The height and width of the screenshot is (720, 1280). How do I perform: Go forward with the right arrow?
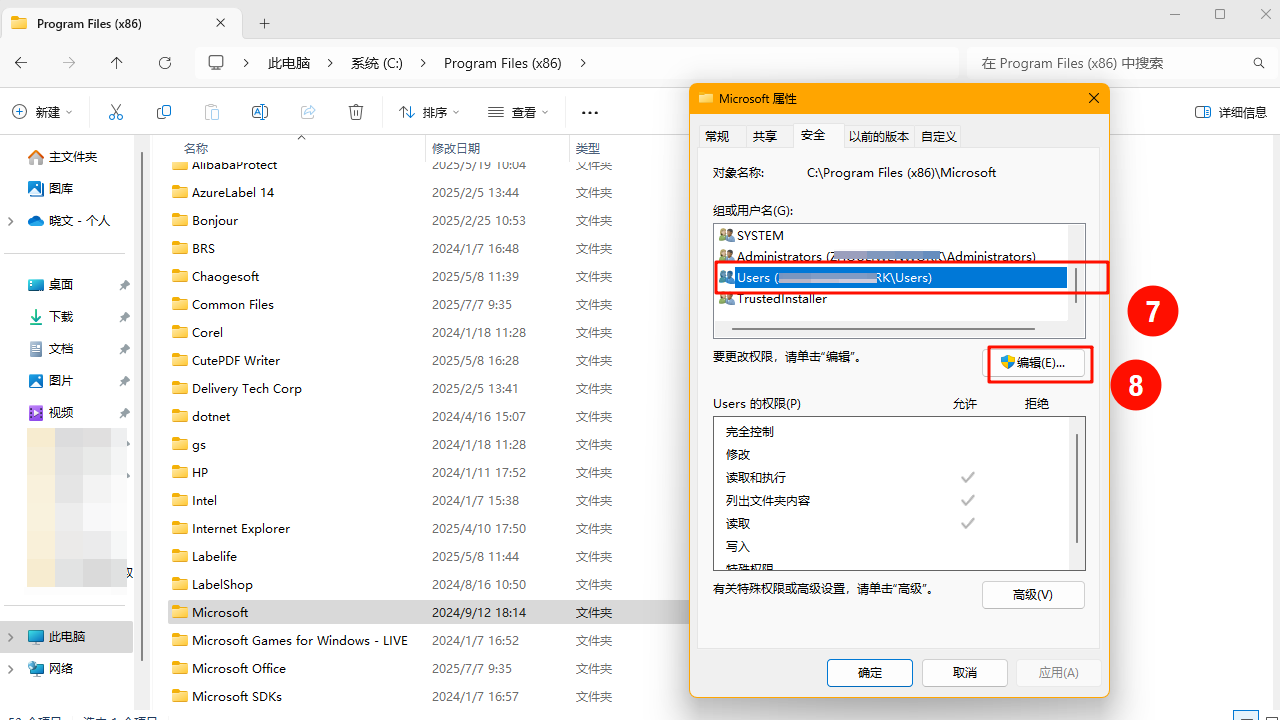coord(69,62)
